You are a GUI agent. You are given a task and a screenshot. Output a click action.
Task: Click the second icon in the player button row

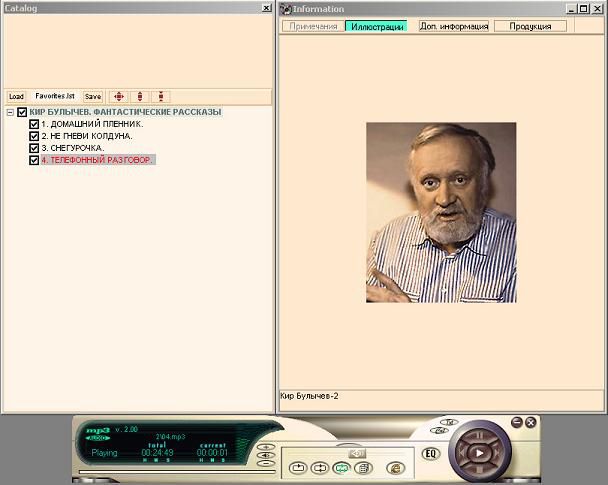click(x=319, y=467)
